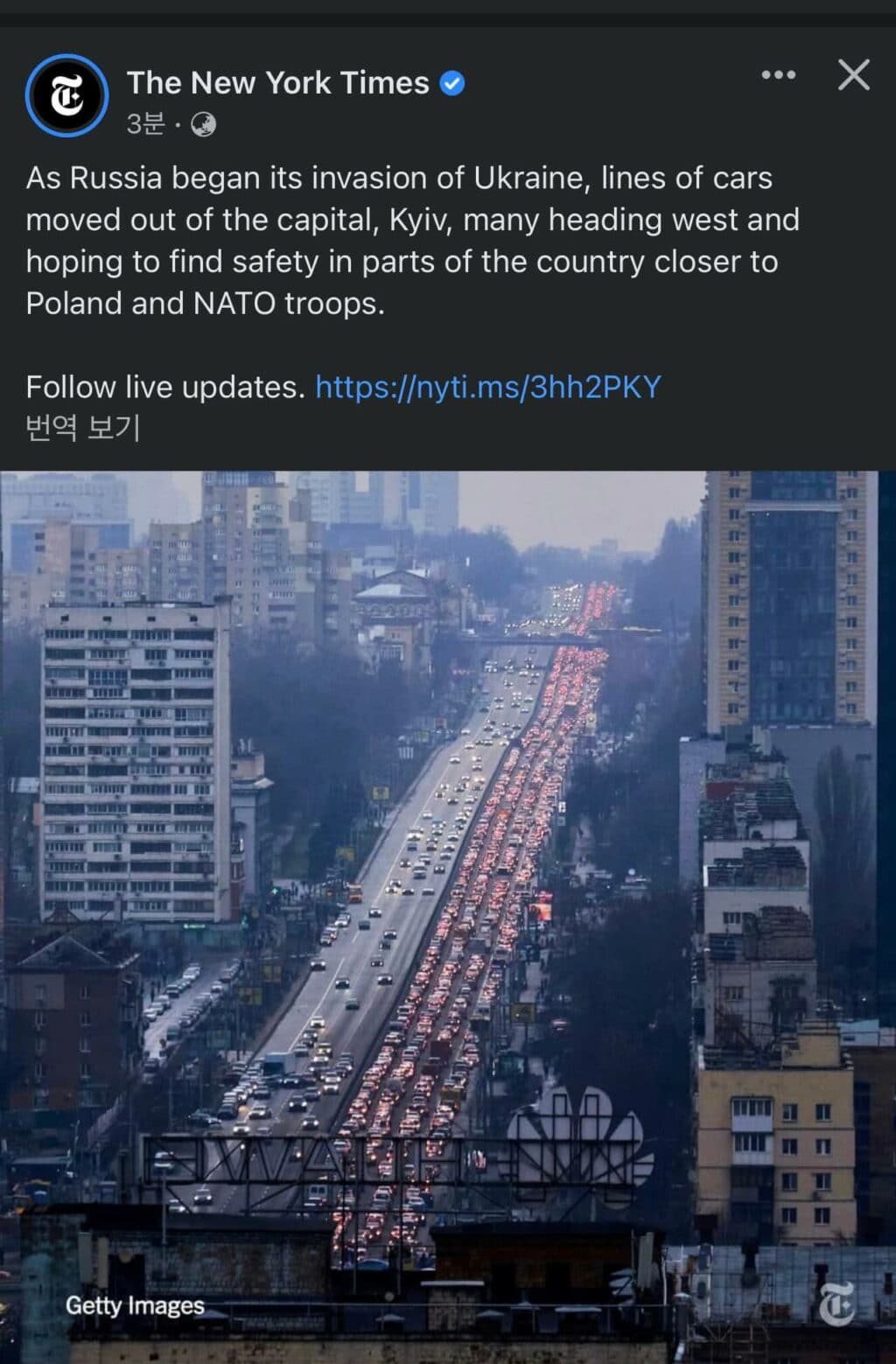896x1364 pixels.
Task: Open The New York Times page name
Action: pos(278,83)
